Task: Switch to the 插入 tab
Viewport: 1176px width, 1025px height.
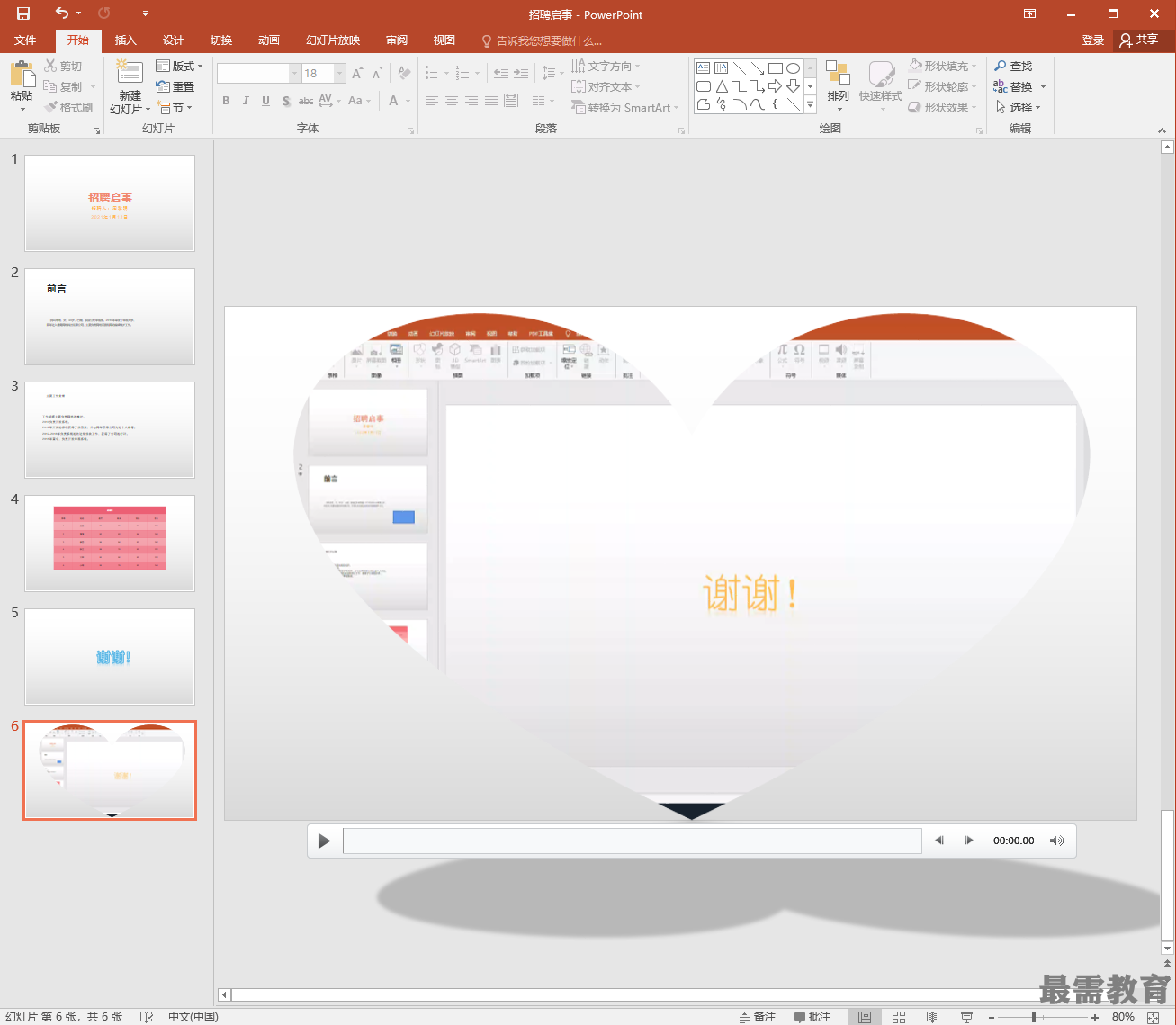Action: point(126,40)
